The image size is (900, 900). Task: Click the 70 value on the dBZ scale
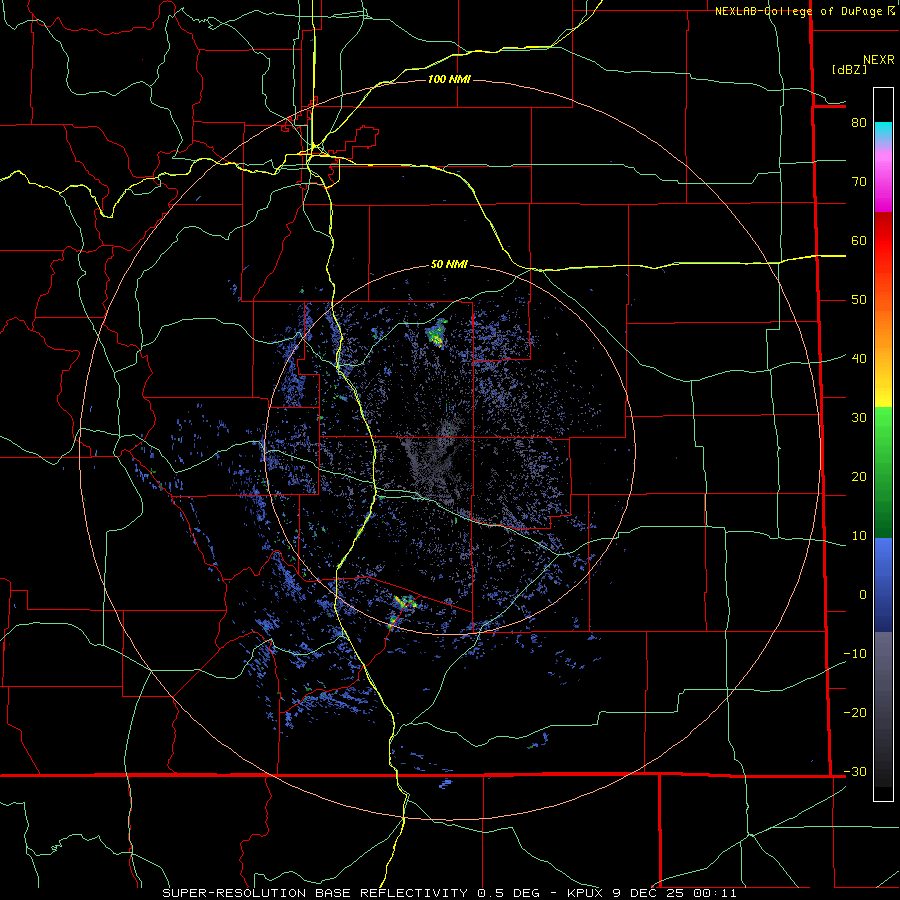(859, 181)
